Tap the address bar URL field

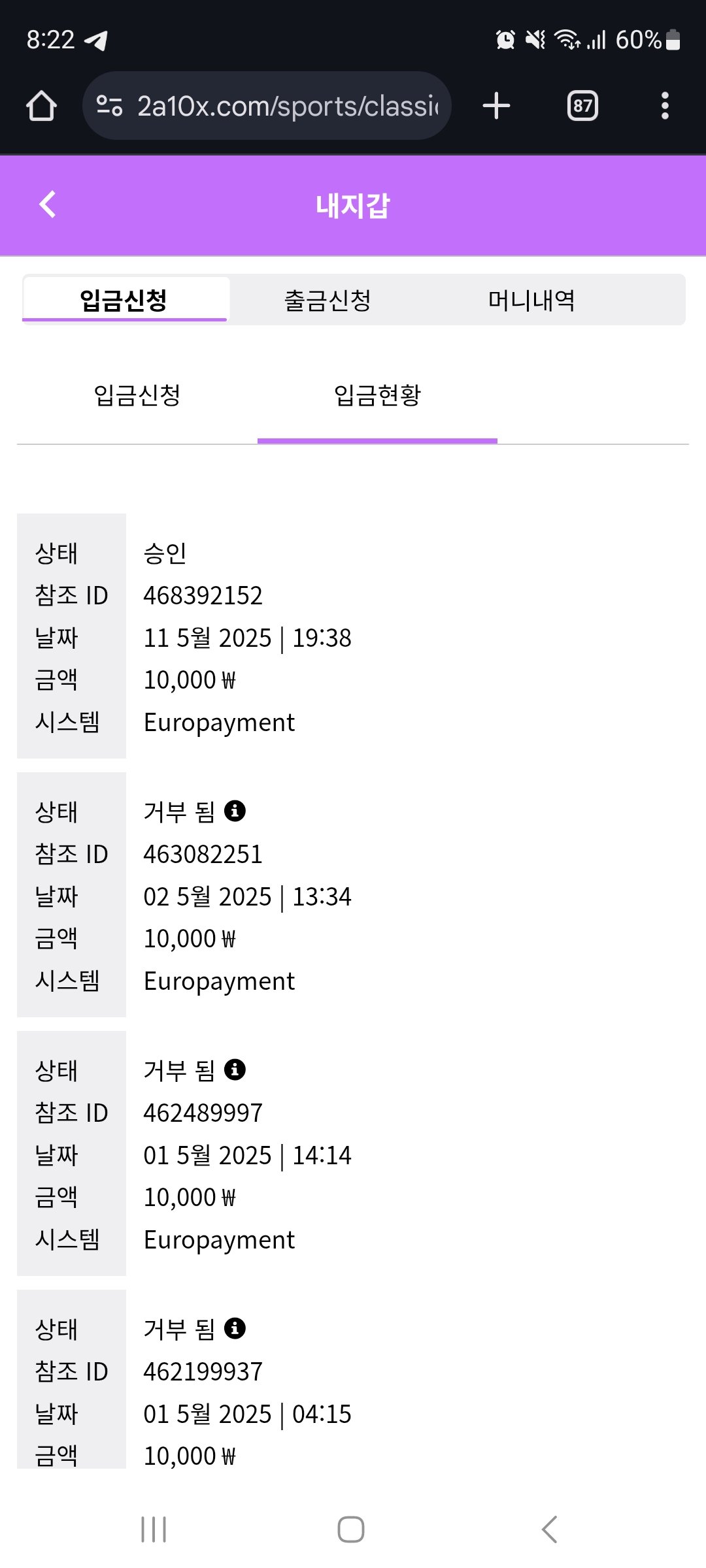point(288,106)
